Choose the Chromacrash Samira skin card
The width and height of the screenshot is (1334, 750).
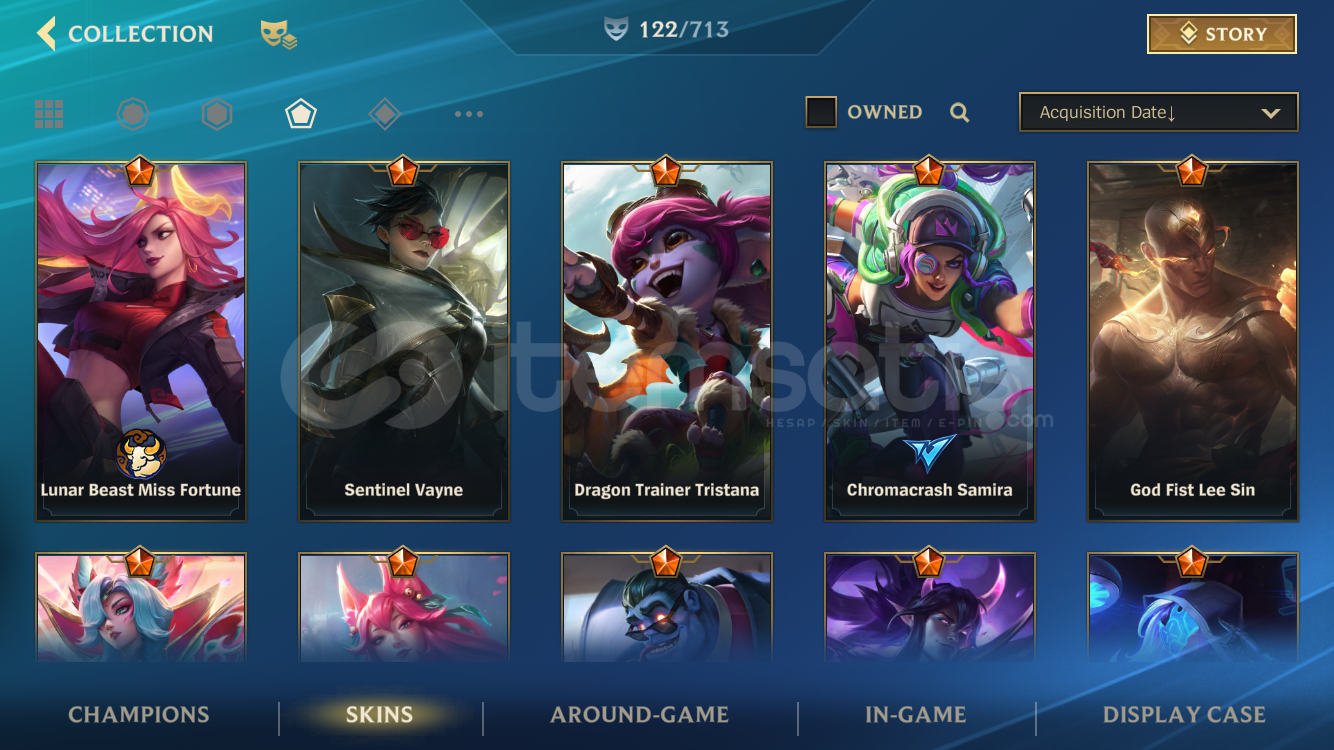click(x=930, y=341)
